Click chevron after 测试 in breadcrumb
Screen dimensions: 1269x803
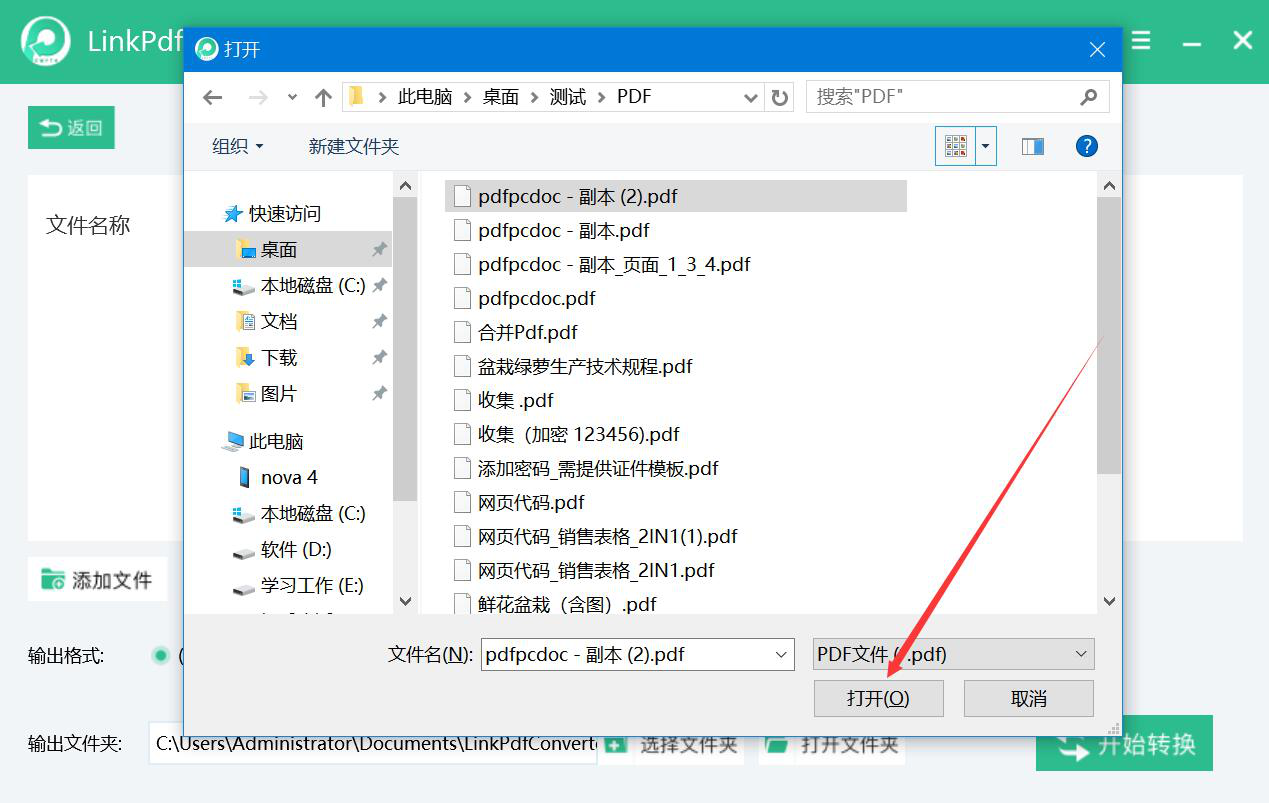(601, 97)
